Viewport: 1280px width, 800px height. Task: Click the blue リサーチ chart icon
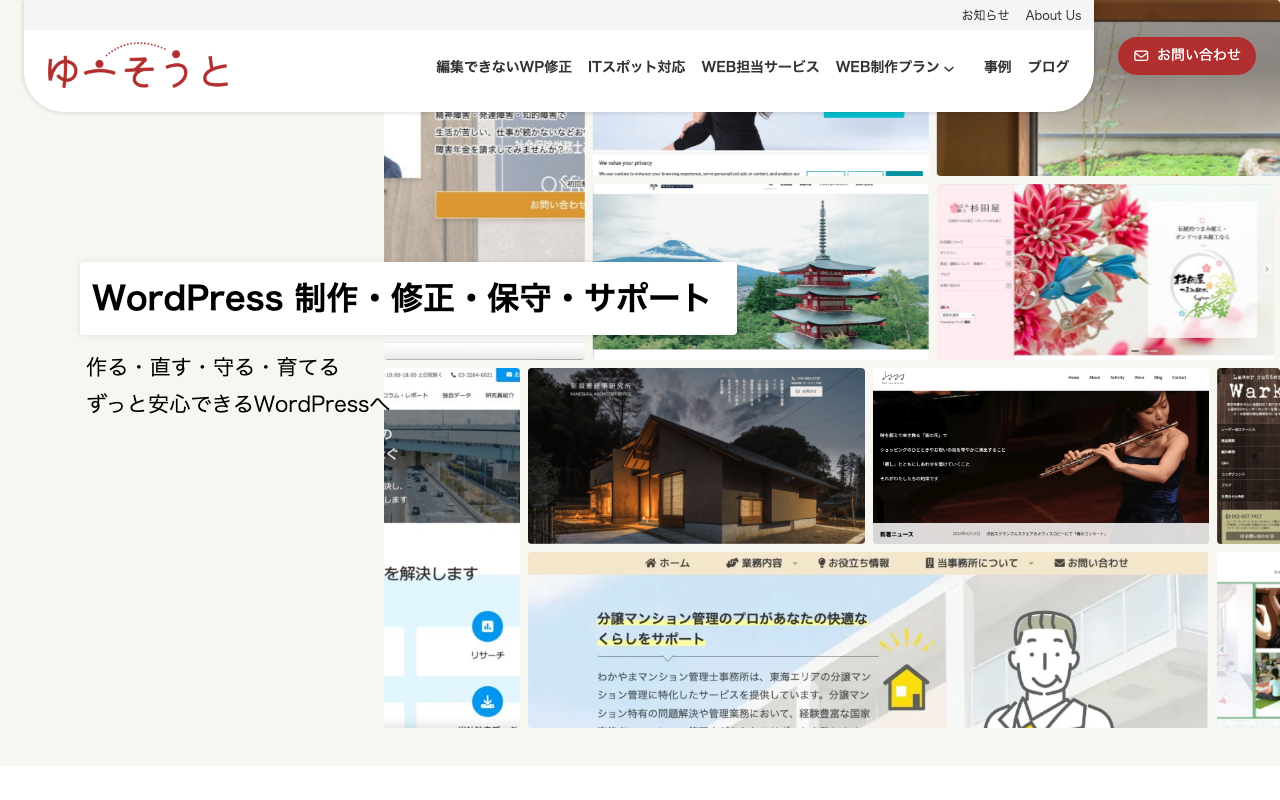click(x=487, y=627)
